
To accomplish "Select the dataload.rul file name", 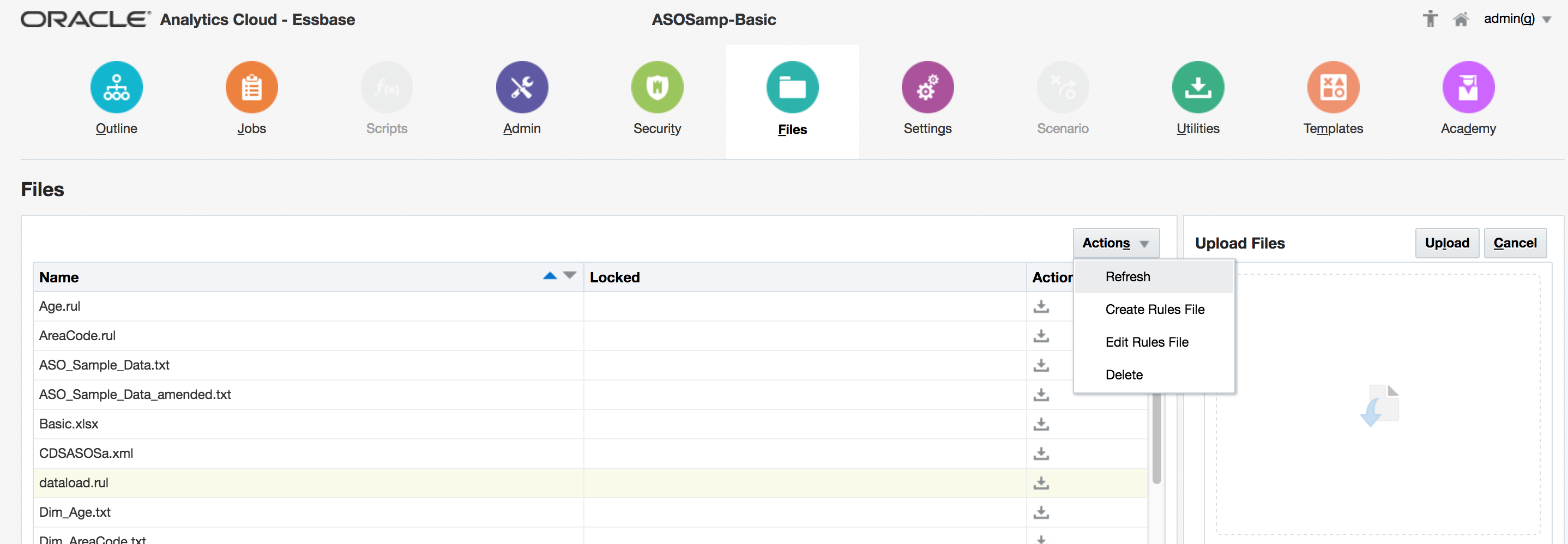I will point(74,482).
